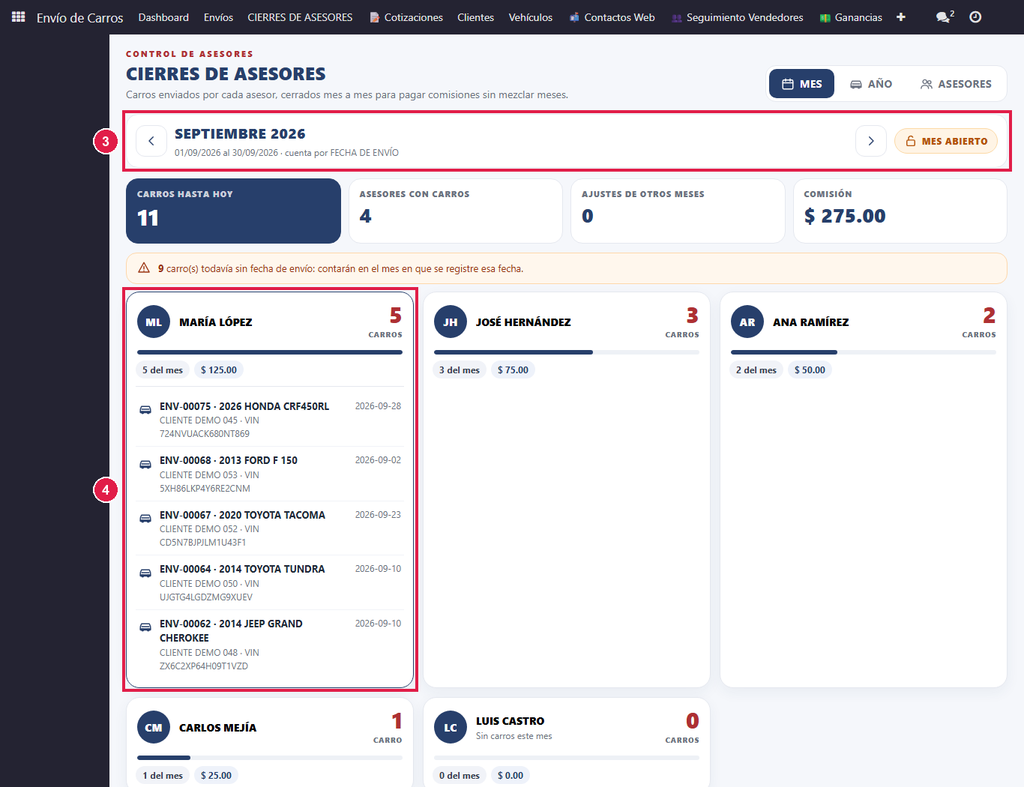Viewport: 1024px width, 787px height.
Task: Switch to the AÑO view
Action: [871, 84]
